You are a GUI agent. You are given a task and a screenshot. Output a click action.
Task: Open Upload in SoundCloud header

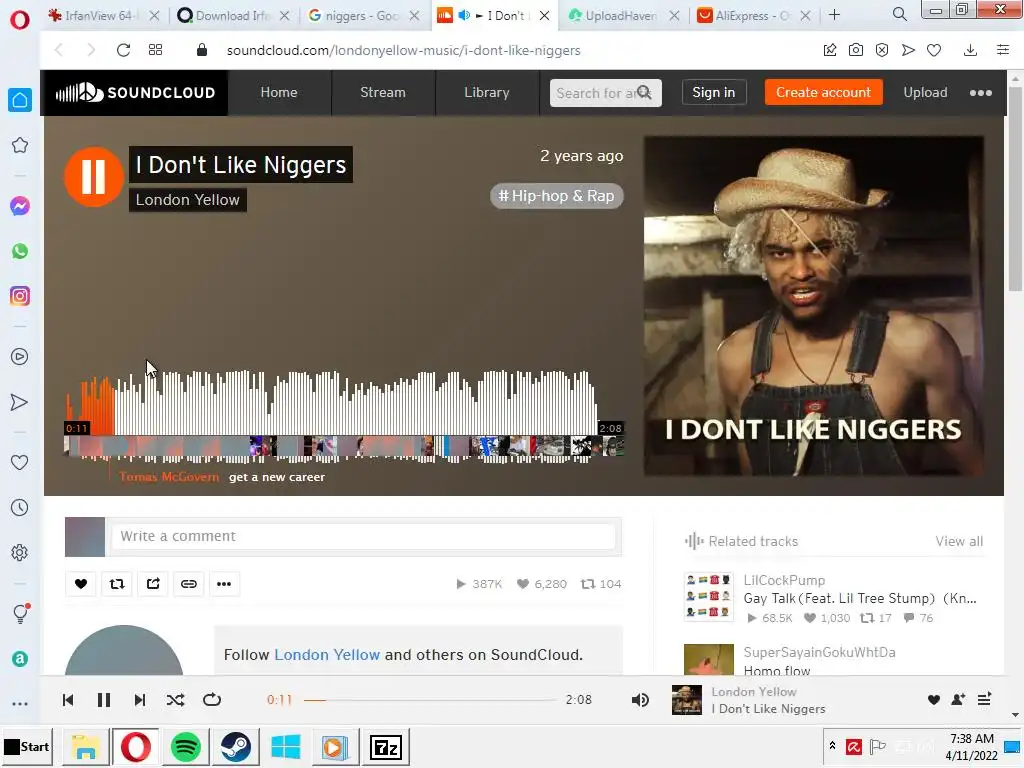pyautogui.click(x=925, y=93)
